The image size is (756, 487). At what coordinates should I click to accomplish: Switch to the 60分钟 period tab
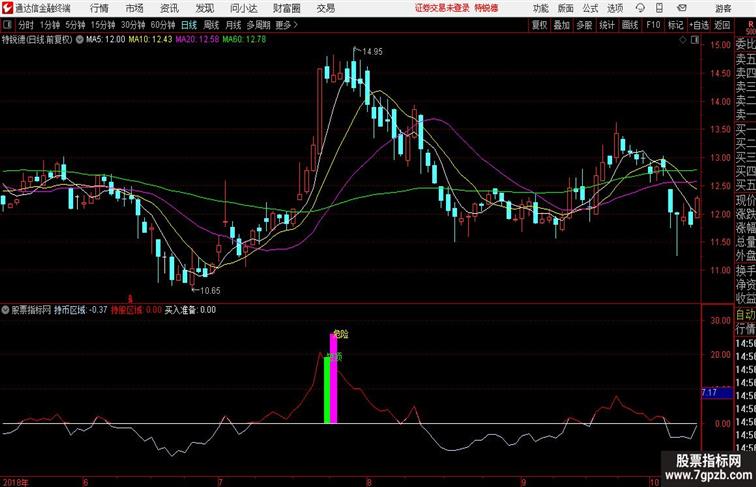(x=163, y=25)
